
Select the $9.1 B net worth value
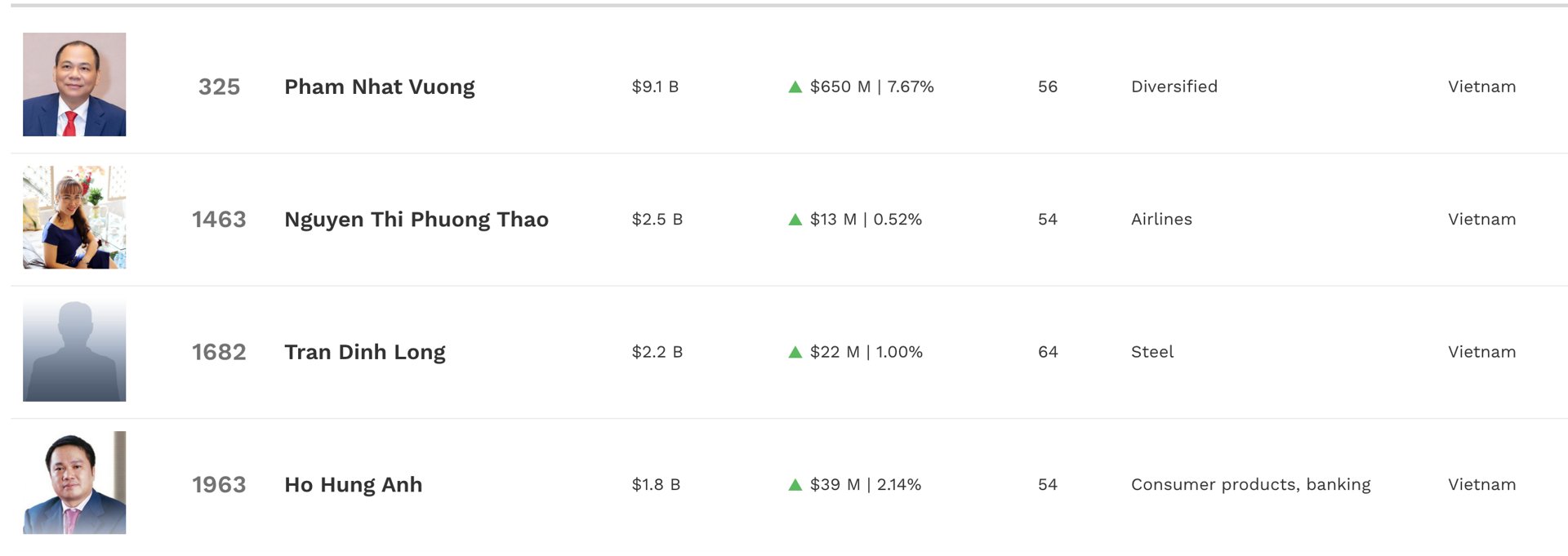[x=655, y=87]
